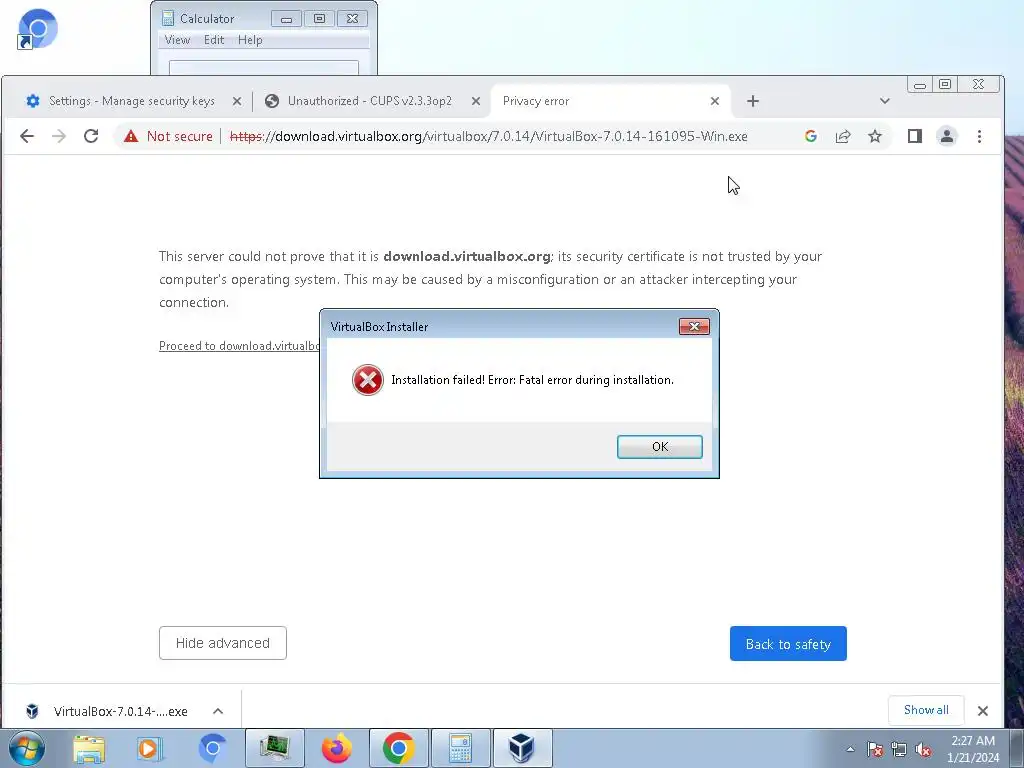
Task: Go back to previous page in Chrome
Action: coord(27,136)
